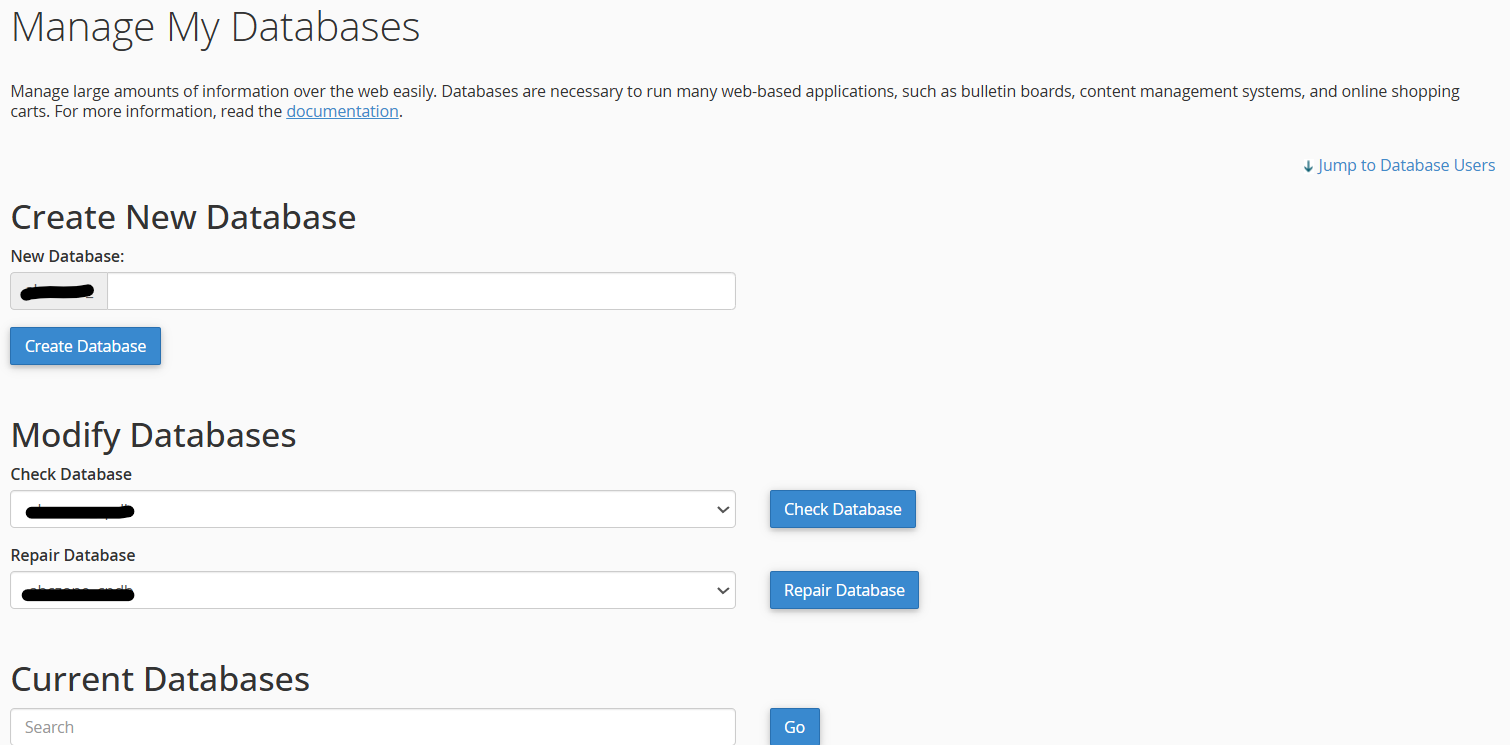Screen dimensions: 1510x745
Task: Open the documentation link
Action: [342, 111]
